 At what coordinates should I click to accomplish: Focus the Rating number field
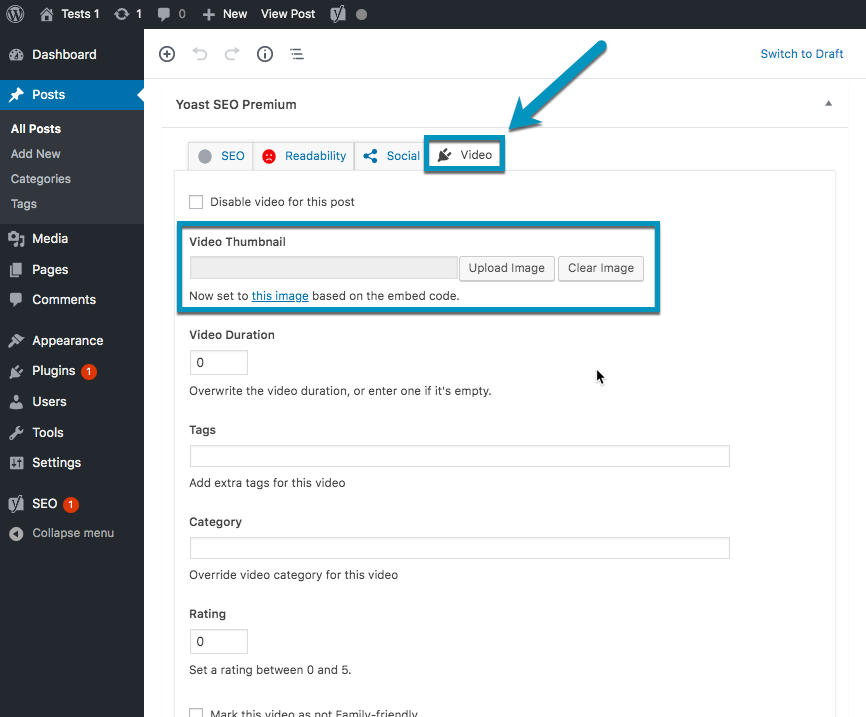point(219,641)
